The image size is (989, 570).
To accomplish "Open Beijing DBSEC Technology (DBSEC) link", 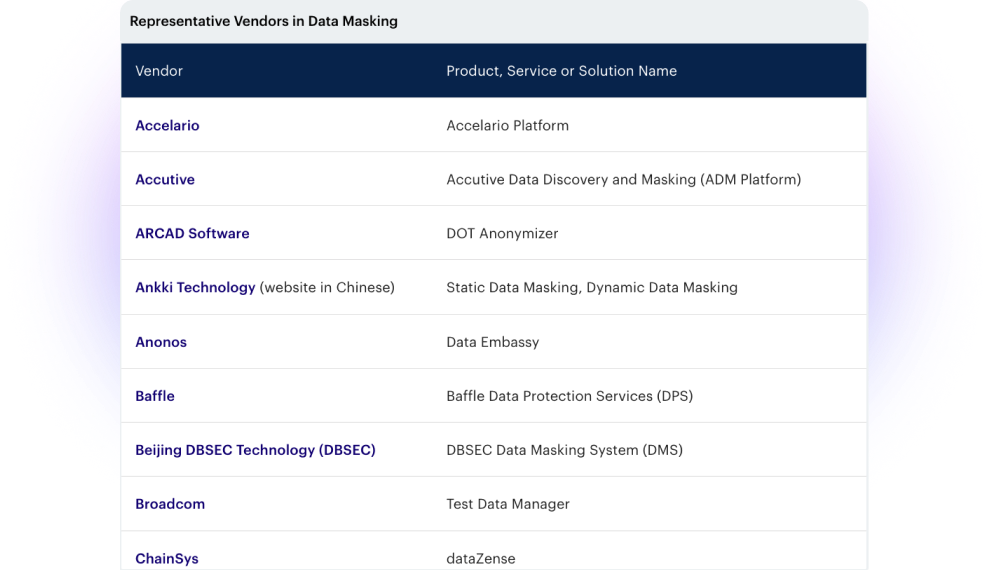I will tap(255, 450).
